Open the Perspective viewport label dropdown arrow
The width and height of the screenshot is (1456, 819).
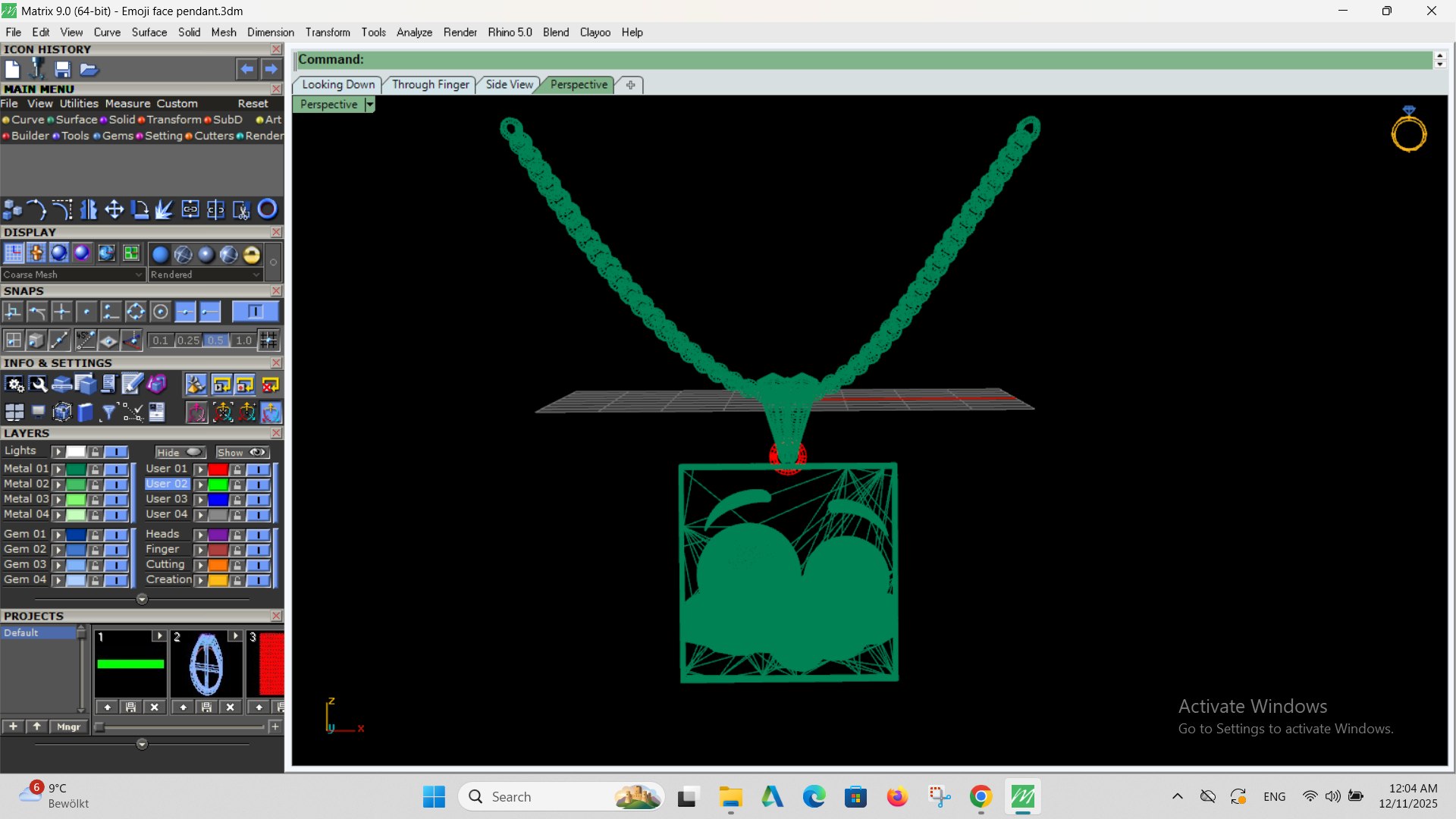(x=369, y=105)
